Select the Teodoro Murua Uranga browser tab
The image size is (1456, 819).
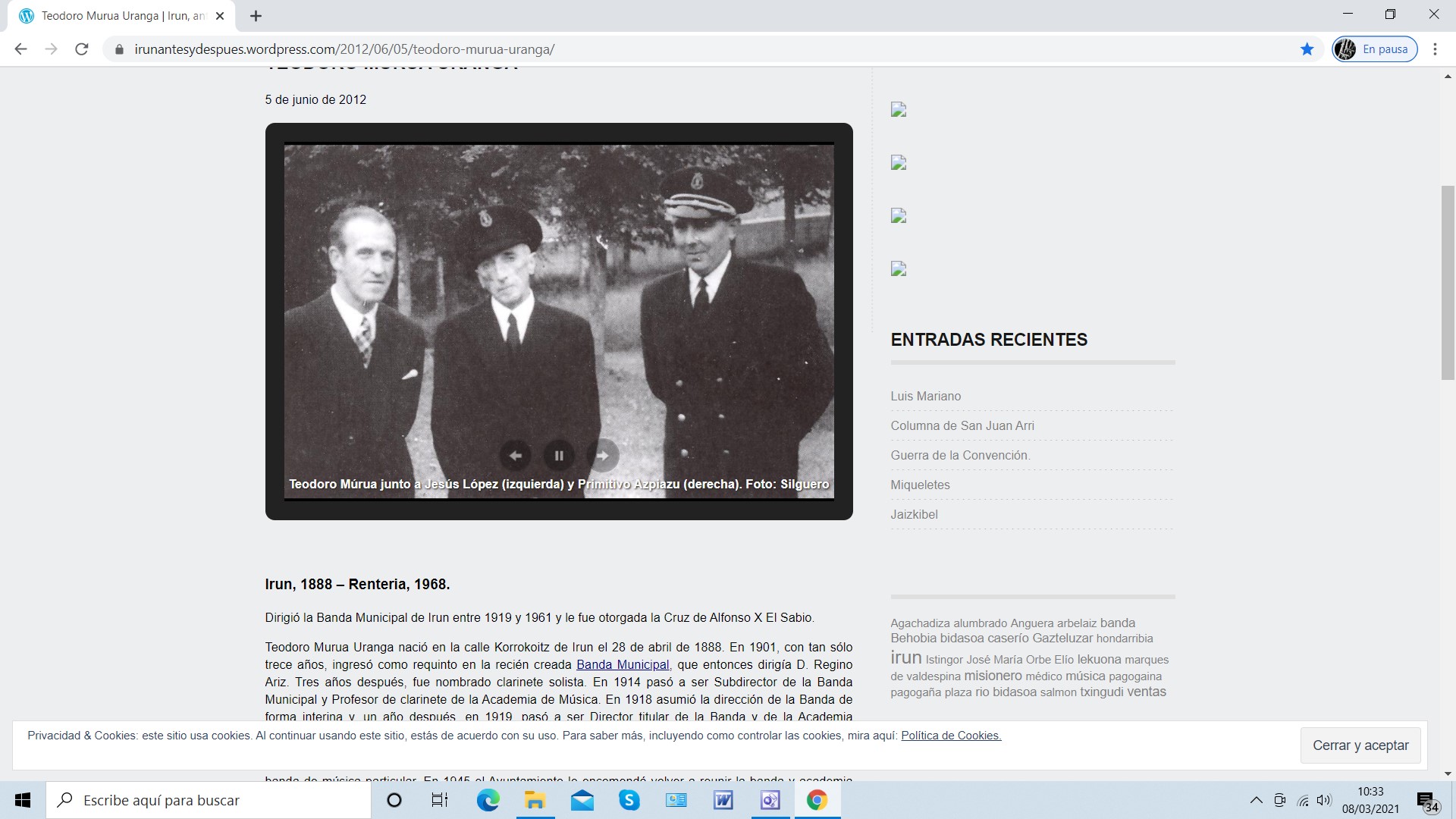pos(122,16)
